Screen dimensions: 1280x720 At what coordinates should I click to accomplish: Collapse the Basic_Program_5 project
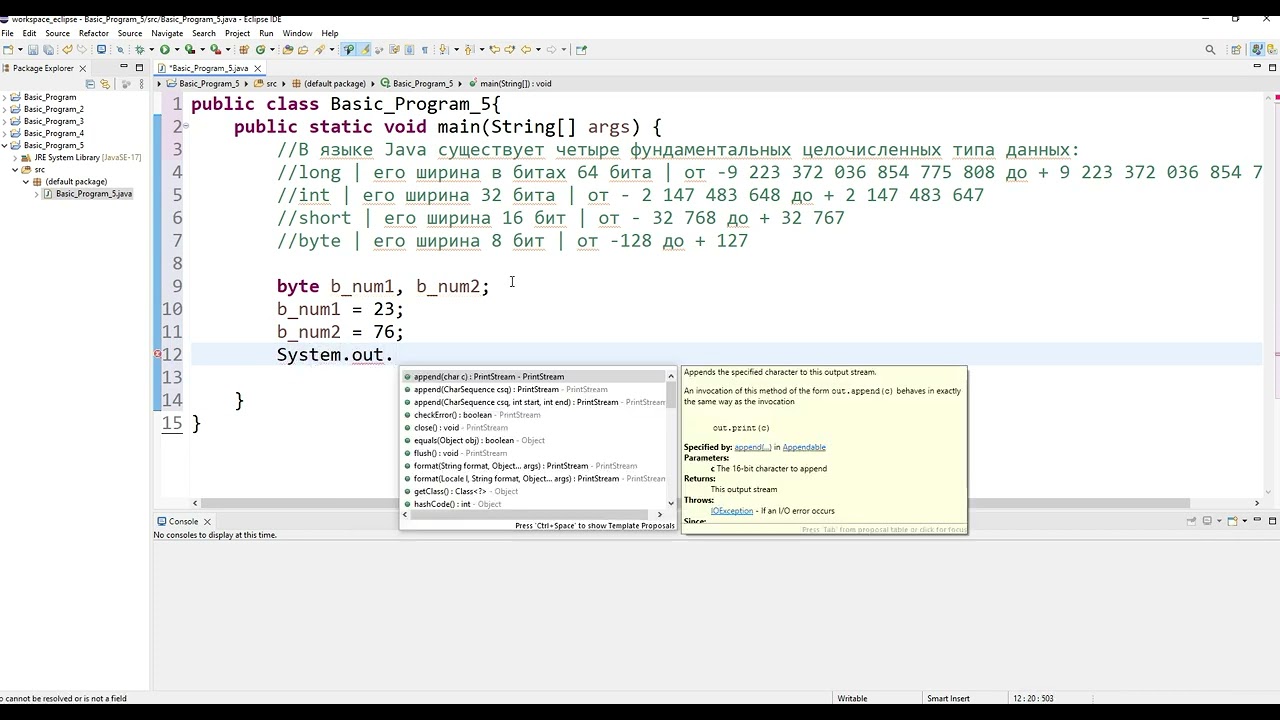click(x=6, y=145)
